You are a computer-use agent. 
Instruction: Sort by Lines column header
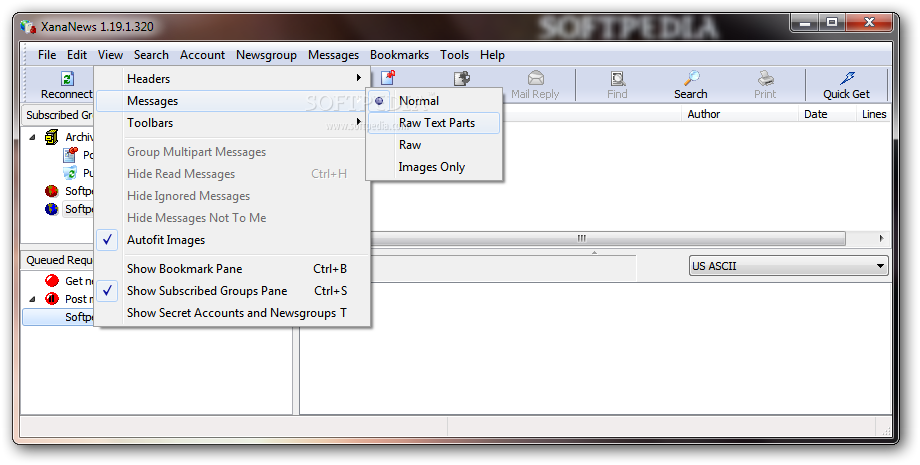pyautogui.click(x=874, y=114)
